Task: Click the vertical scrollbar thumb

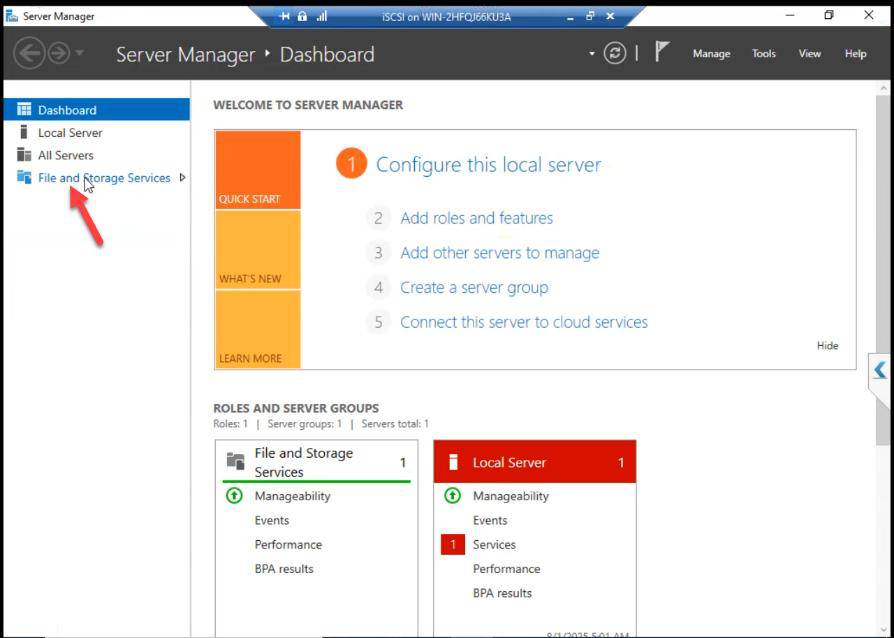Action: 883,271
